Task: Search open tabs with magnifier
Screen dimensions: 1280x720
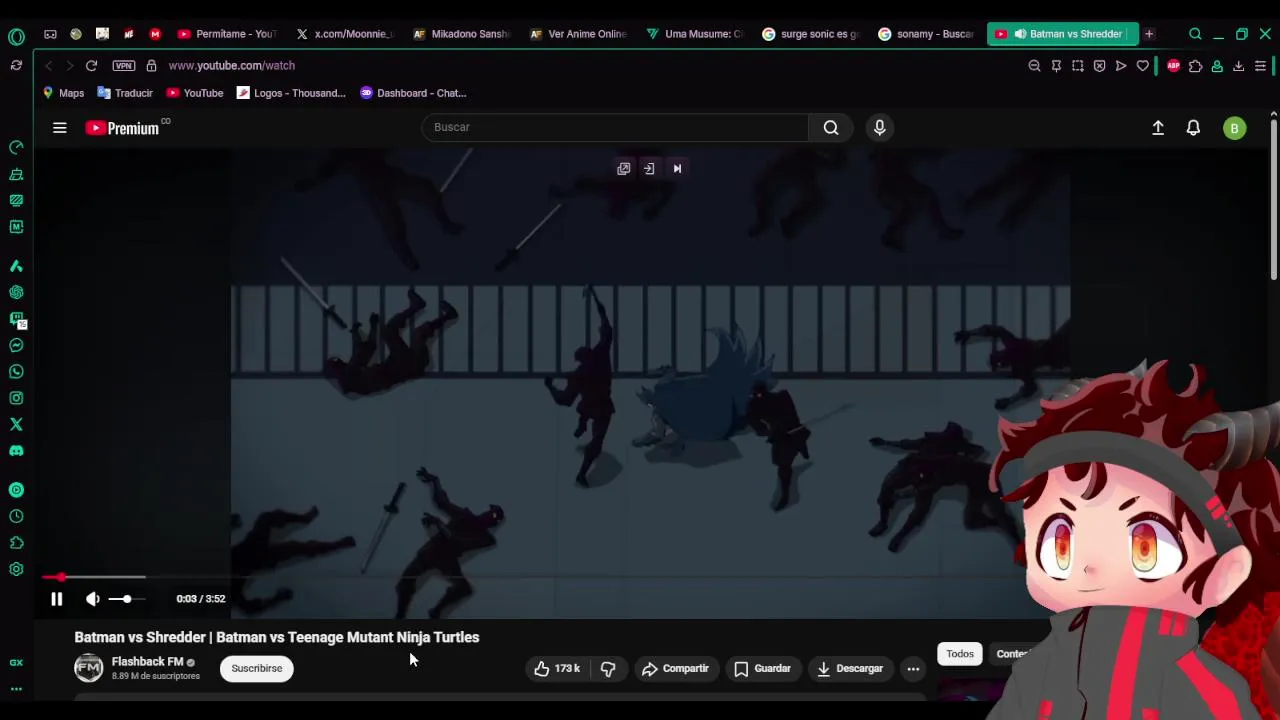Action: 1195,34
